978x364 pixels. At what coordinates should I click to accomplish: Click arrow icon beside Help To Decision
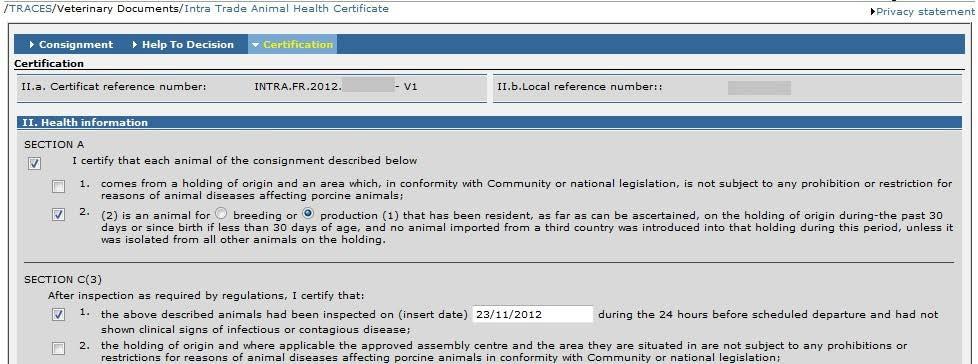pyautogui.click(x=135, y=45)
